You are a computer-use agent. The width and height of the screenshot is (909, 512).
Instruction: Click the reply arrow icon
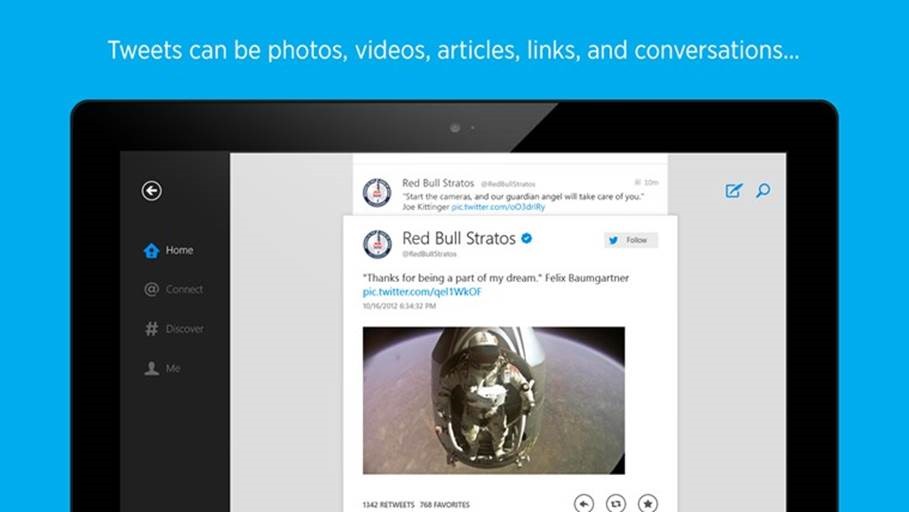(x=584, y=503)
